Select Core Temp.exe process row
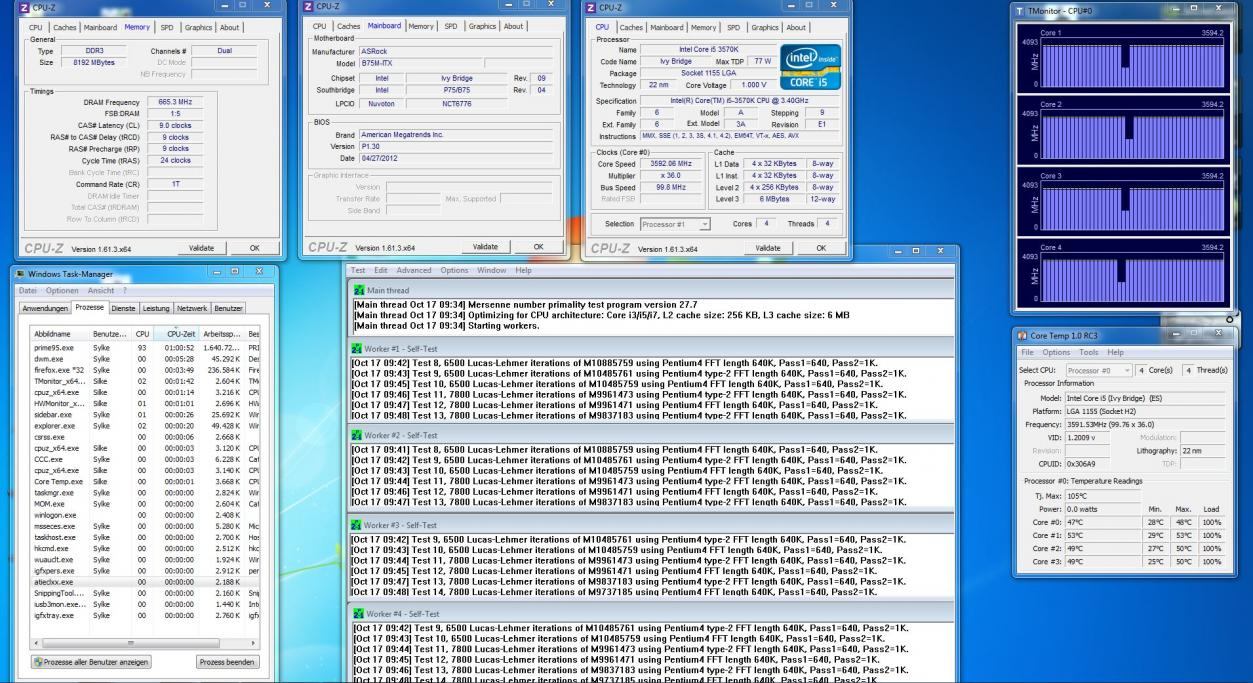The image size is (1253, 683). [x=145, y=481]
